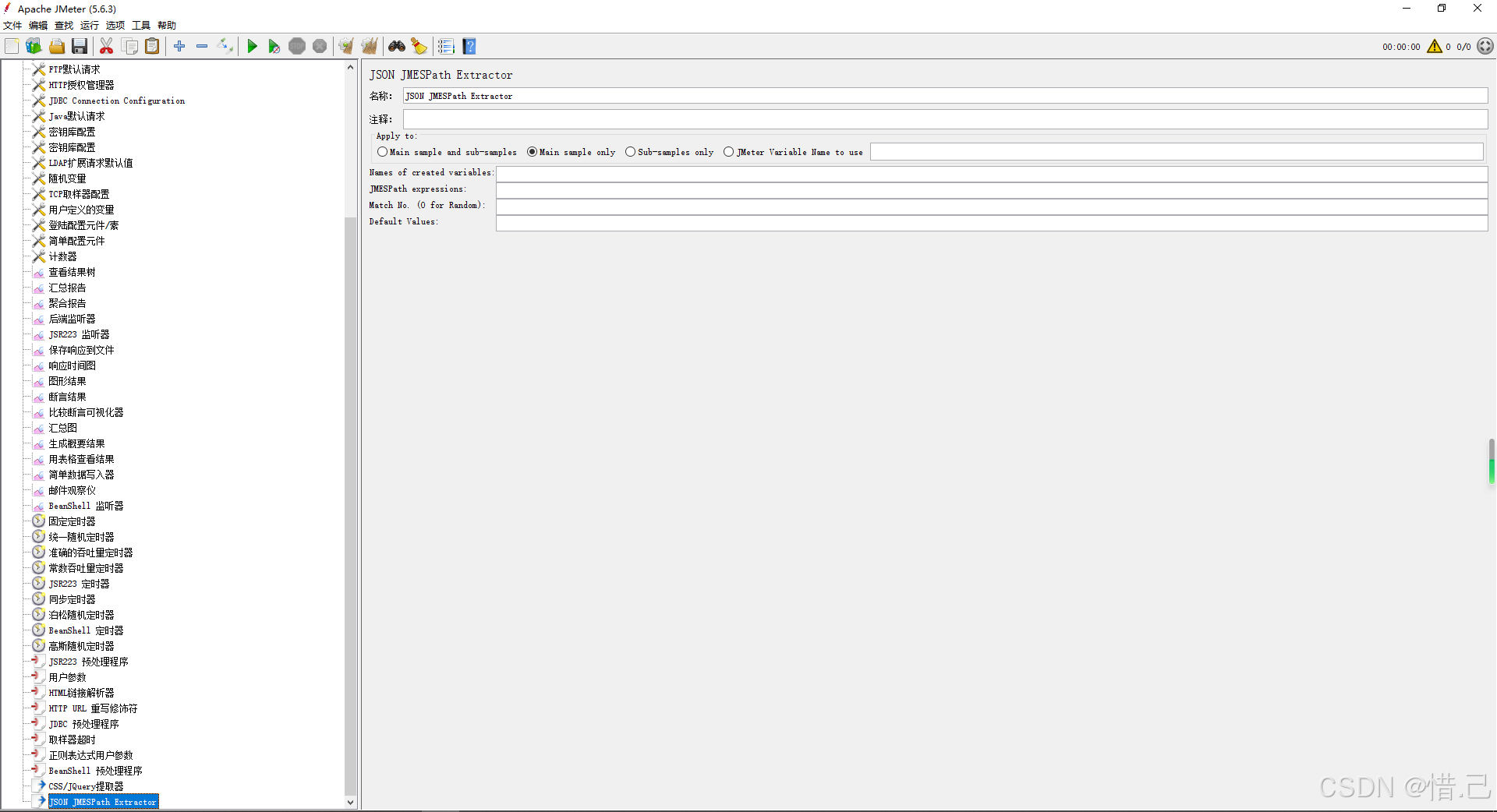Click the Cut (scissors) toolbar icon

coord(107,47)
